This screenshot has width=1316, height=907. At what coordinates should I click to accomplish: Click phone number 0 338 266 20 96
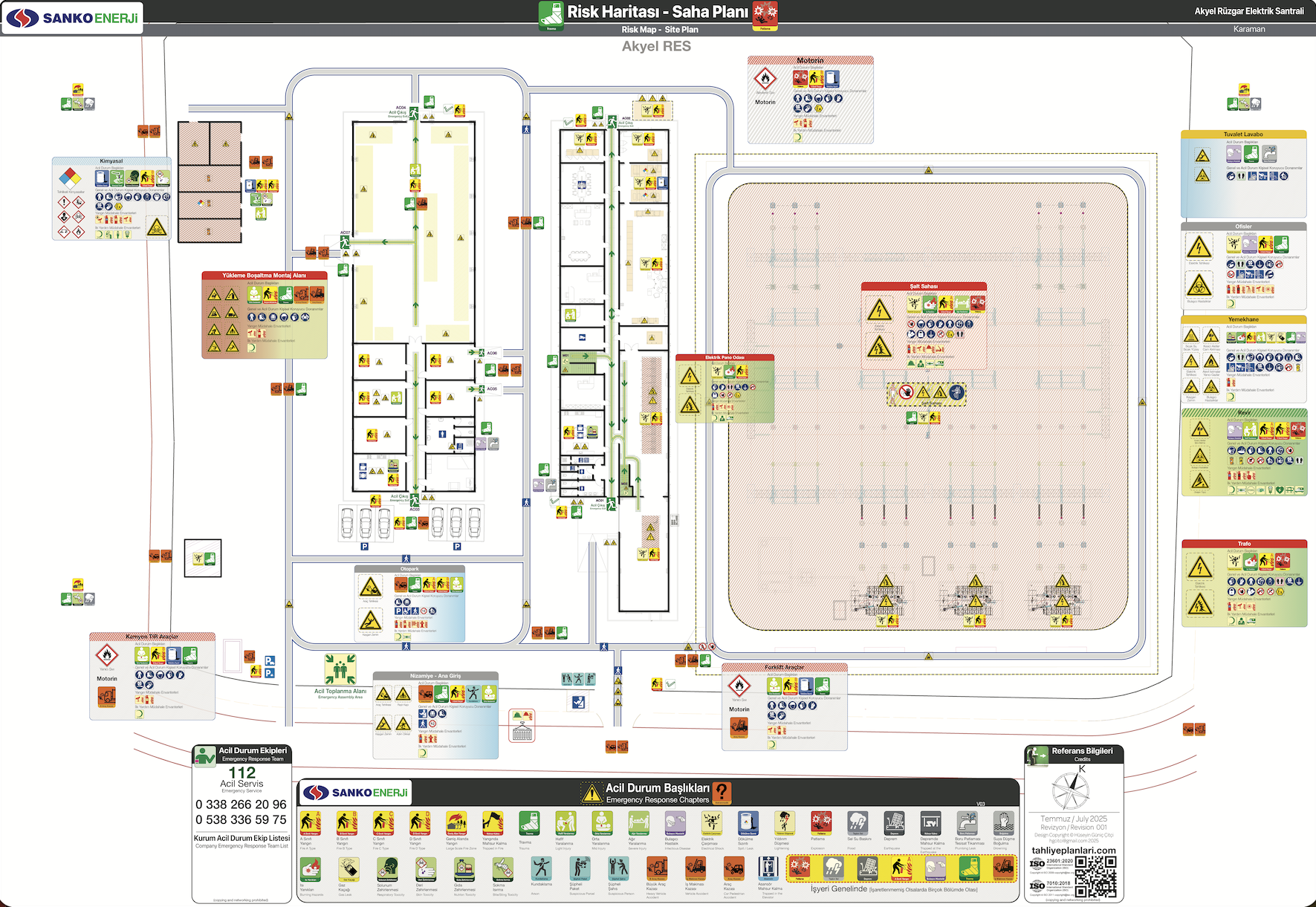[241, 804]
